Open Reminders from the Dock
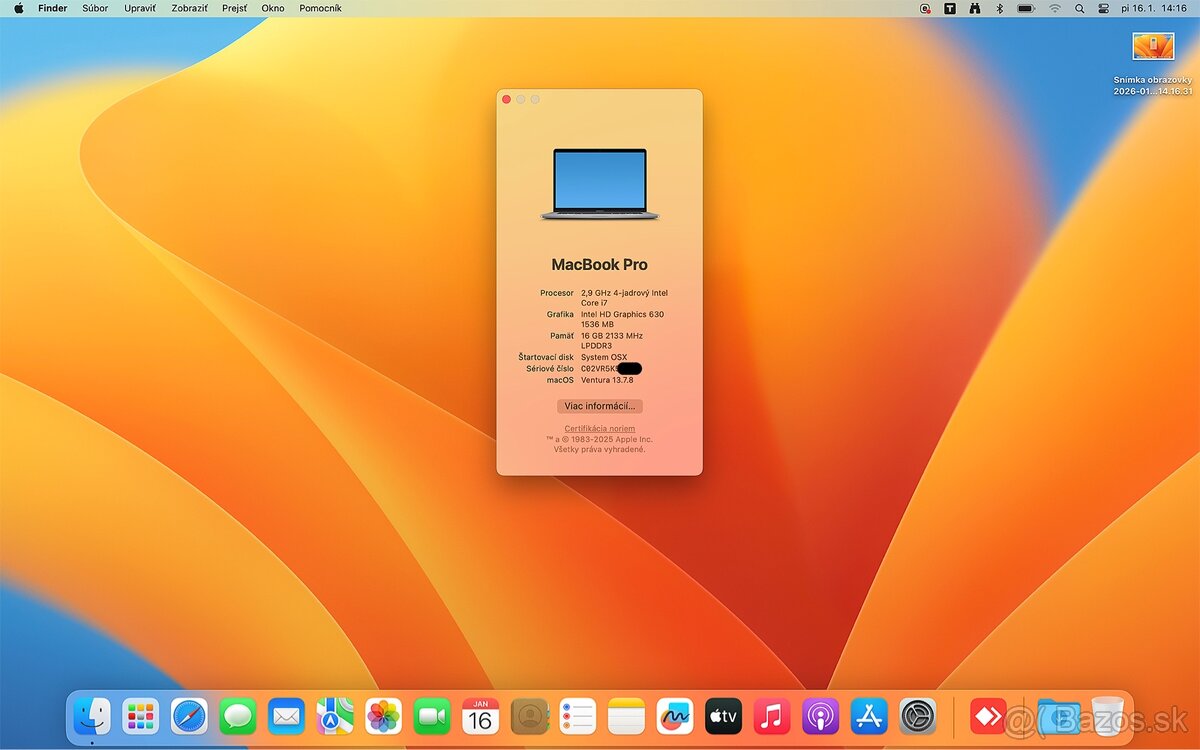 (x=578, y=717)
